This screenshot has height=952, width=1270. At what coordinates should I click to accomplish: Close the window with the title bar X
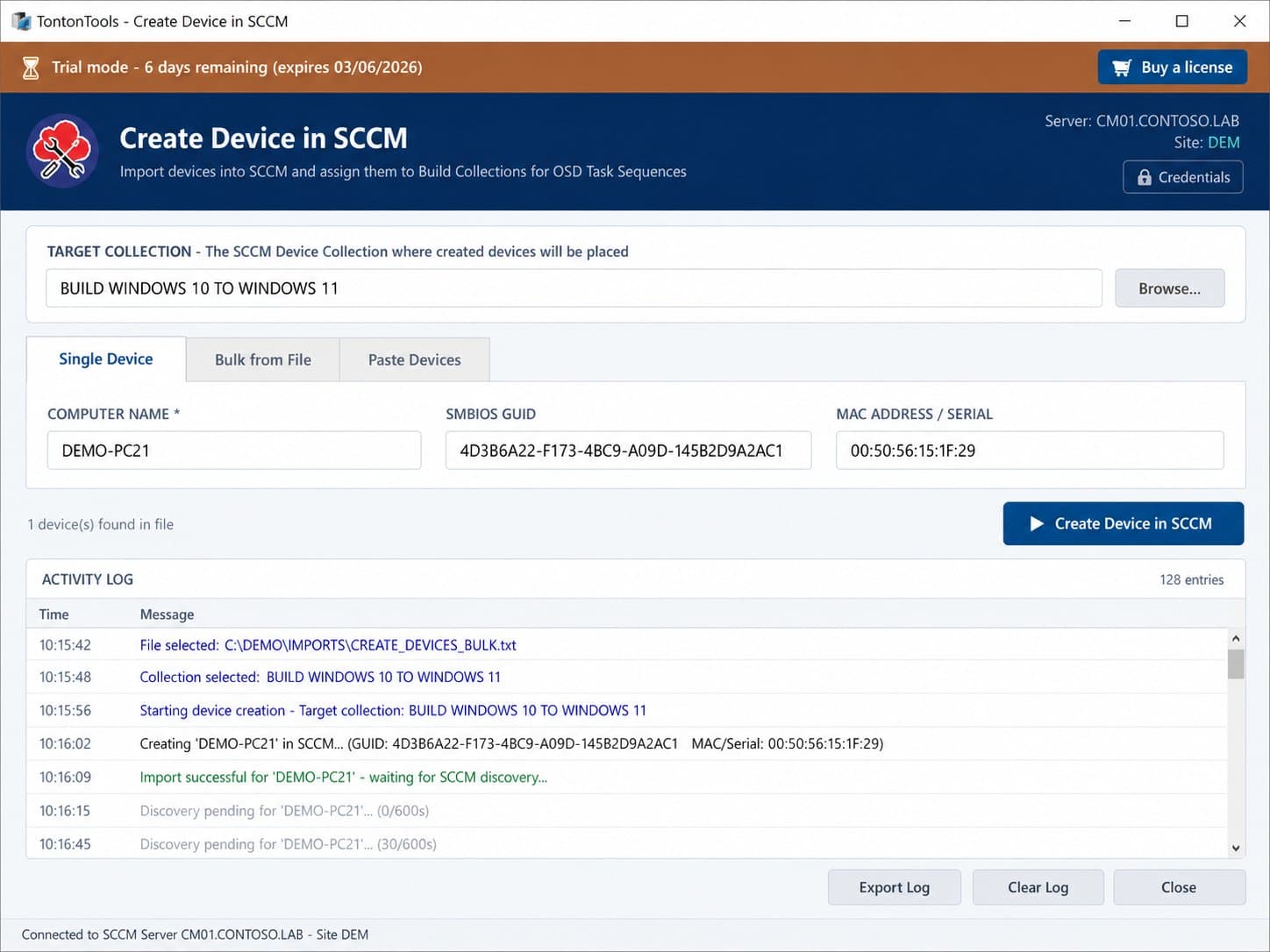coord(1239,21)
